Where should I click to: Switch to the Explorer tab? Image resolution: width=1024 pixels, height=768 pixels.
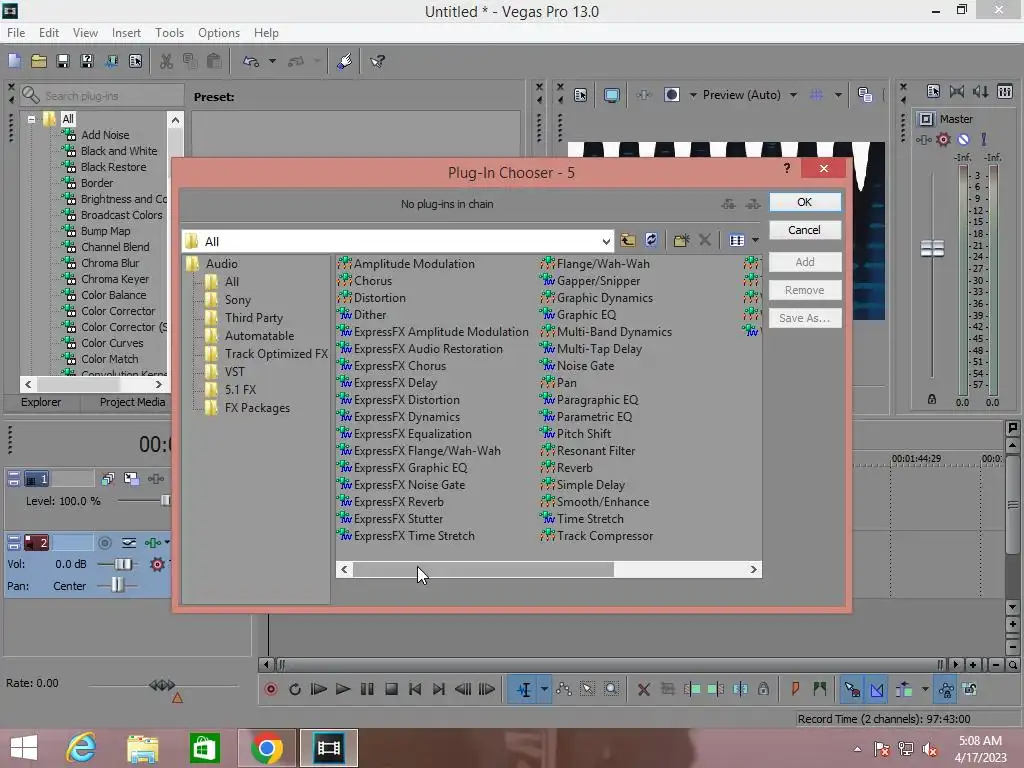[41, 402]
